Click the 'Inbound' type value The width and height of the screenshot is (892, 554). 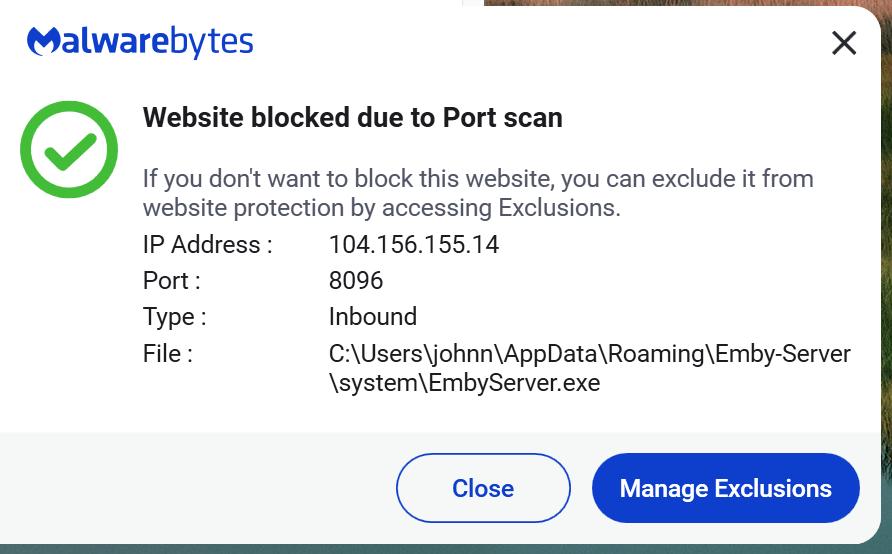point(372,317)
